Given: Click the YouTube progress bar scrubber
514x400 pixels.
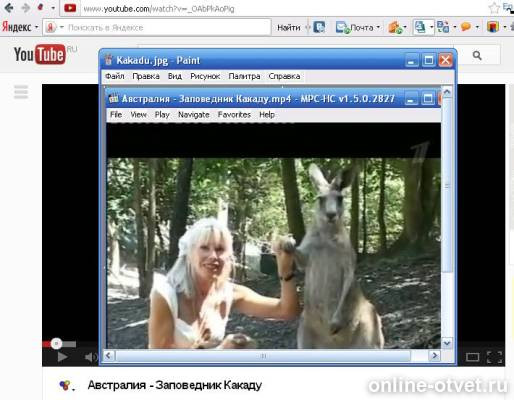Looking at the screenshot, I should click(56, 343).
